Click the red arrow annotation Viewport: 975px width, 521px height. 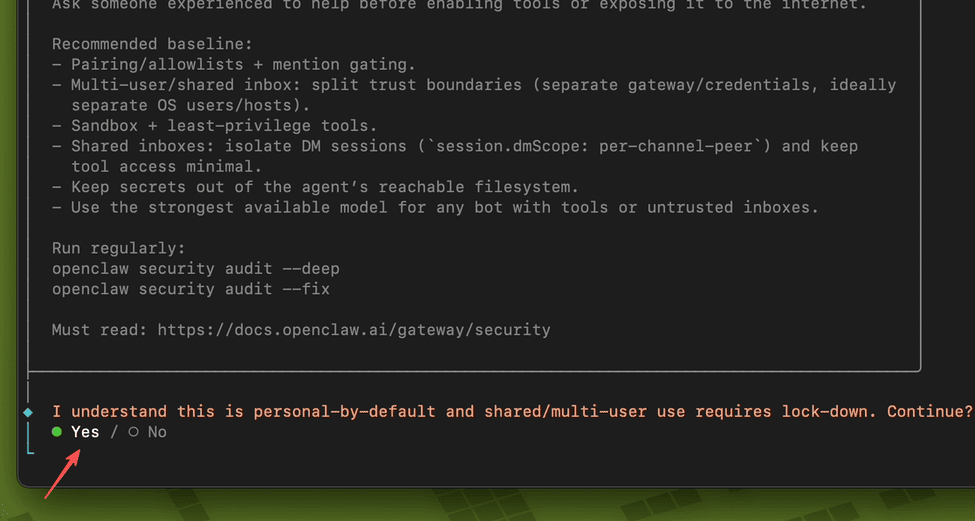pos(61,475)
